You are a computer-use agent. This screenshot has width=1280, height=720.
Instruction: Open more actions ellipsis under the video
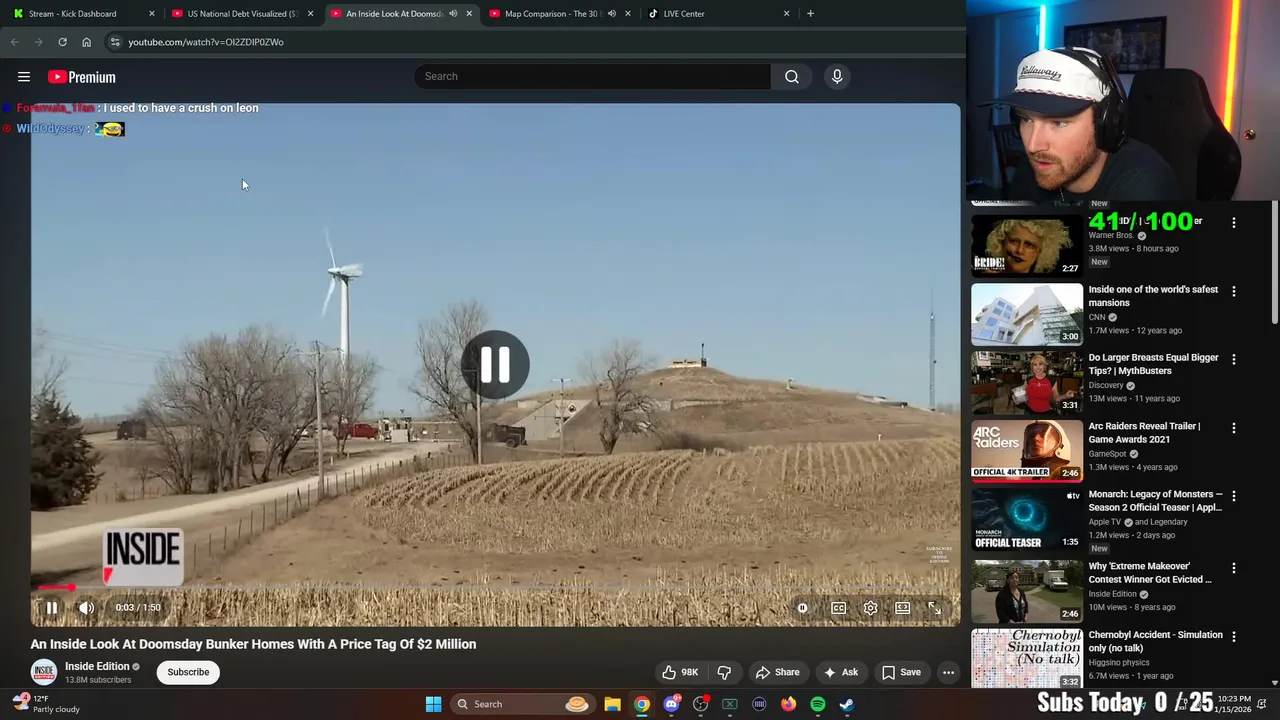[948, 672]
